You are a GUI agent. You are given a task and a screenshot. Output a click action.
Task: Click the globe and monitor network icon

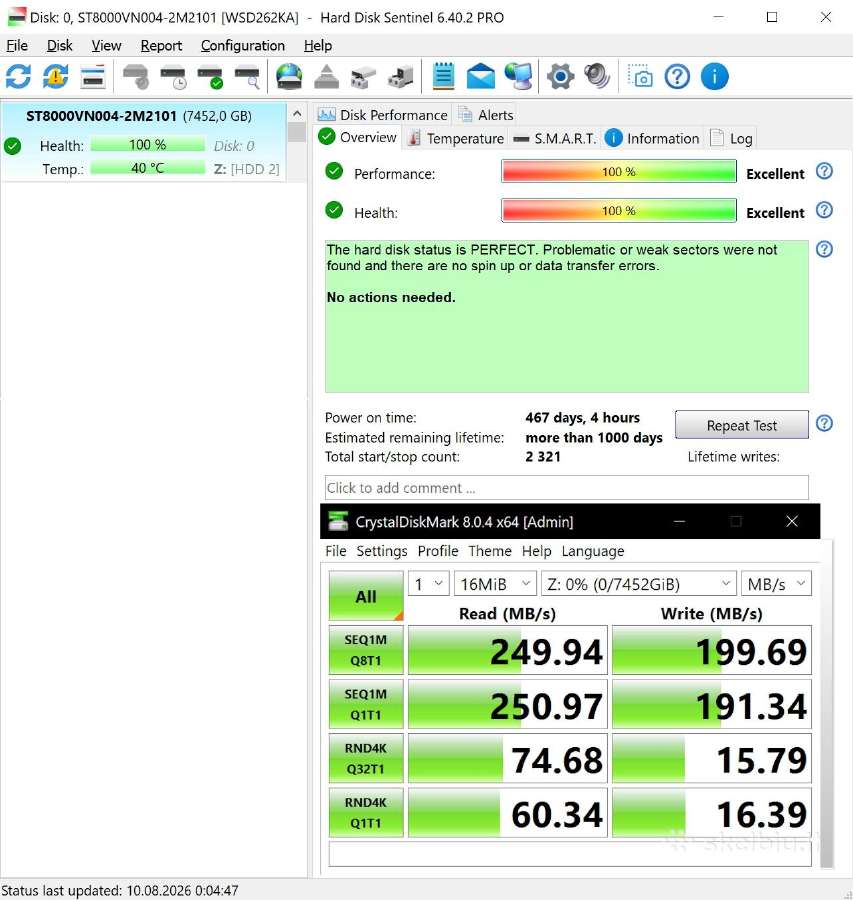518,76
